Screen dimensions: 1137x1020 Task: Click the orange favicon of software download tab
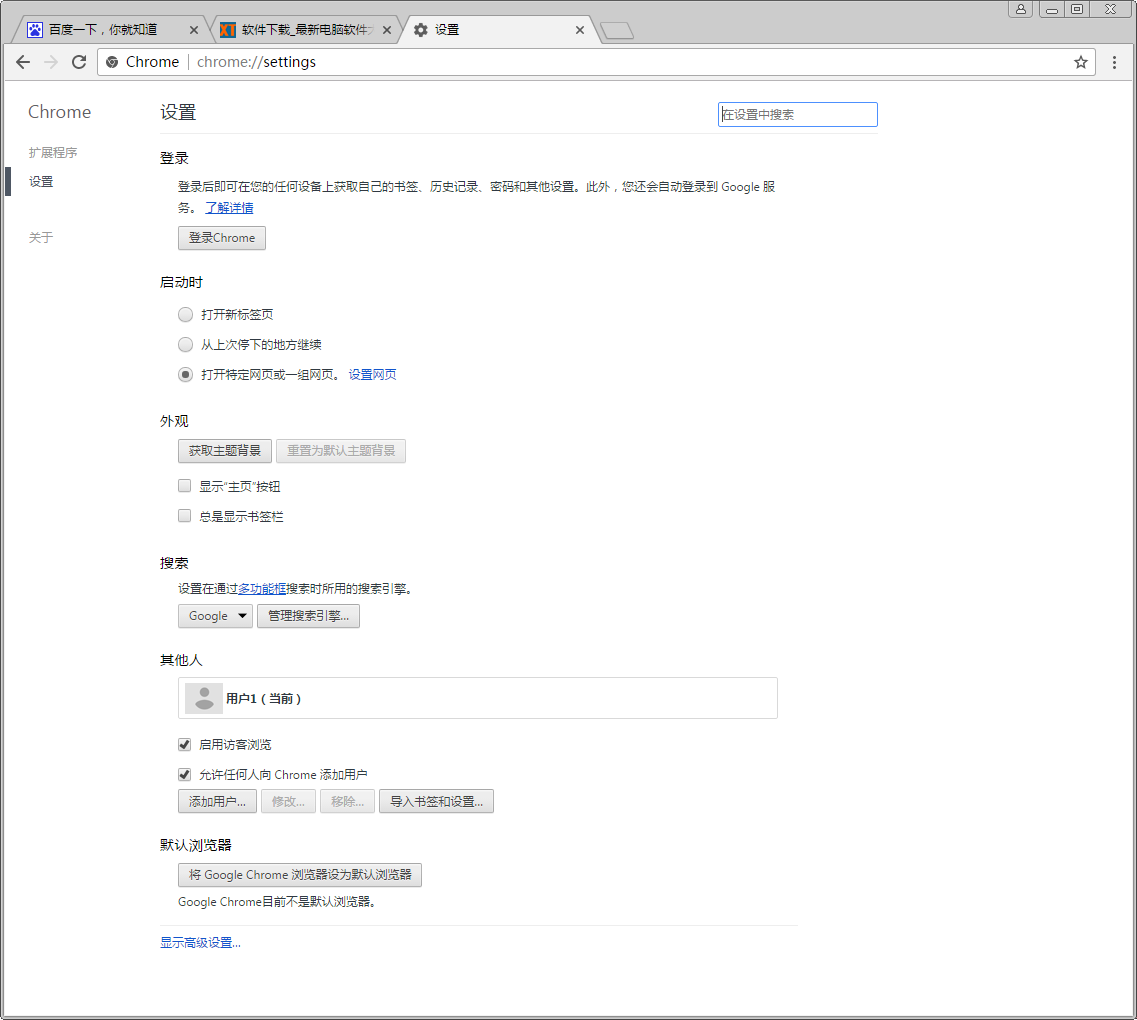[x=228, y=30]
